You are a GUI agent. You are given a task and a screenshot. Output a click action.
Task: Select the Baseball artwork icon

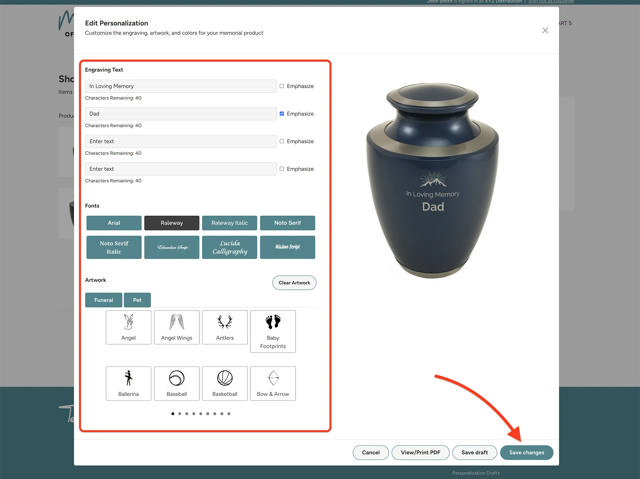pyautogui.click(x=177, y=384)
